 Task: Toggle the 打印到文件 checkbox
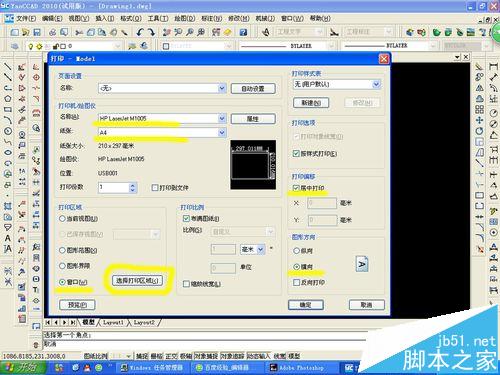[155, 188]
